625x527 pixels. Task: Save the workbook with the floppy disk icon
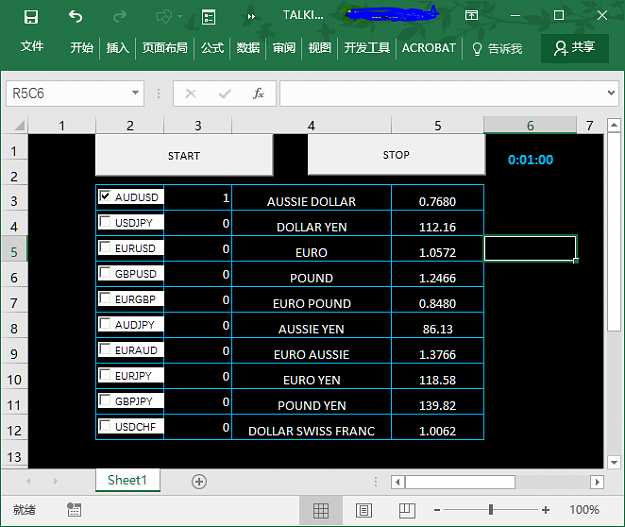coord(31,17)
